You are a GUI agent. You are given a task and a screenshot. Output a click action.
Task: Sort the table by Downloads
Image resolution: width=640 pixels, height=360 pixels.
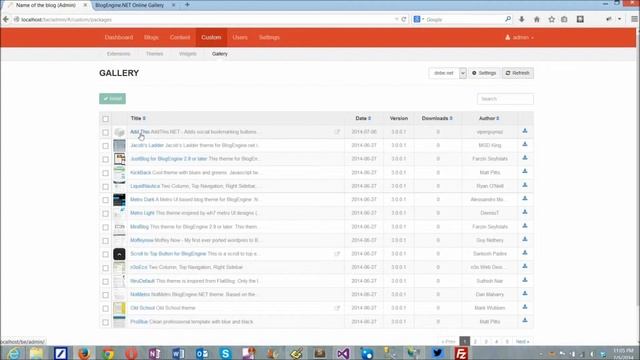[437, 118]
